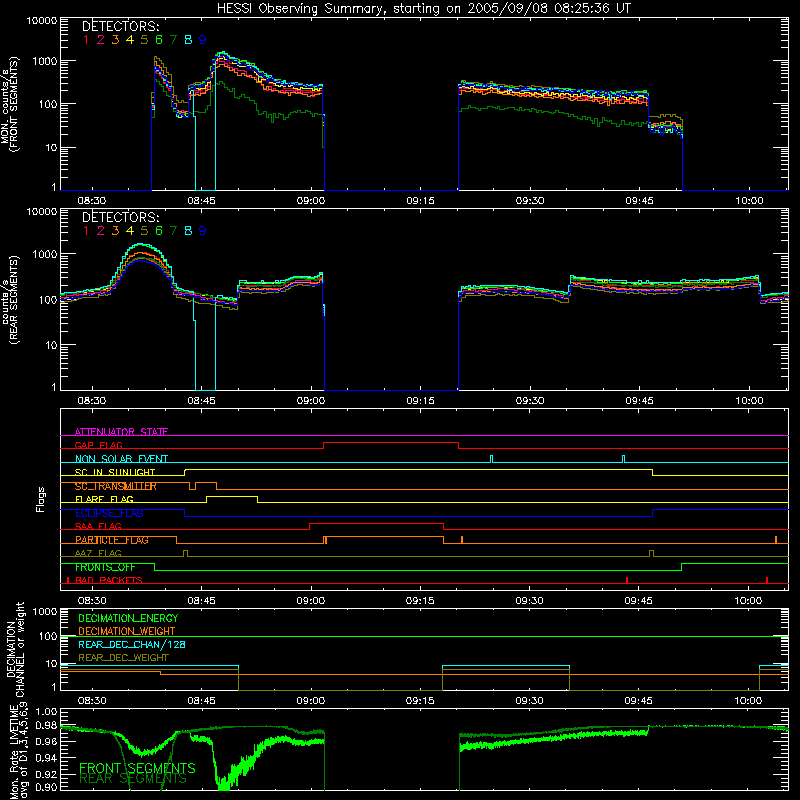Click cyan detector 8 legend number in rear segments plot

coord(188,231)
